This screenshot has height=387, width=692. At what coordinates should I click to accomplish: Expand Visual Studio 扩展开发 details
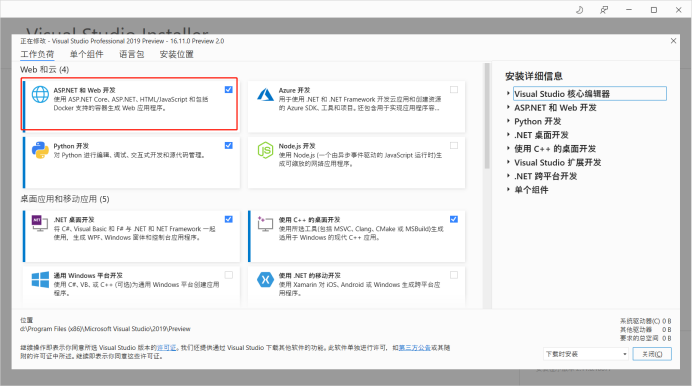pos(508,162)
